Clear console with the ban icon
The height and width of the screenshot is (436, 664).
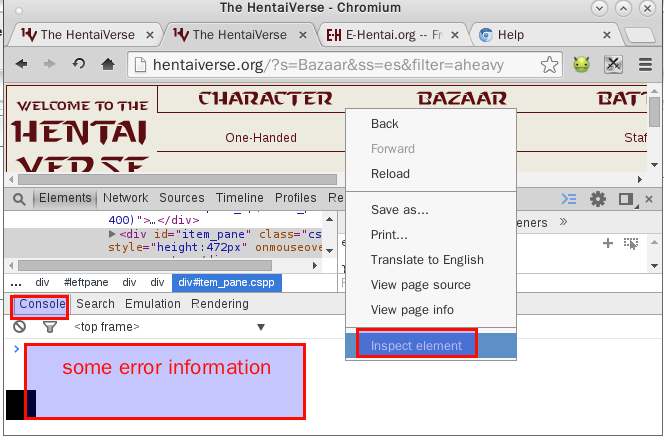click(x=19, y=327)
